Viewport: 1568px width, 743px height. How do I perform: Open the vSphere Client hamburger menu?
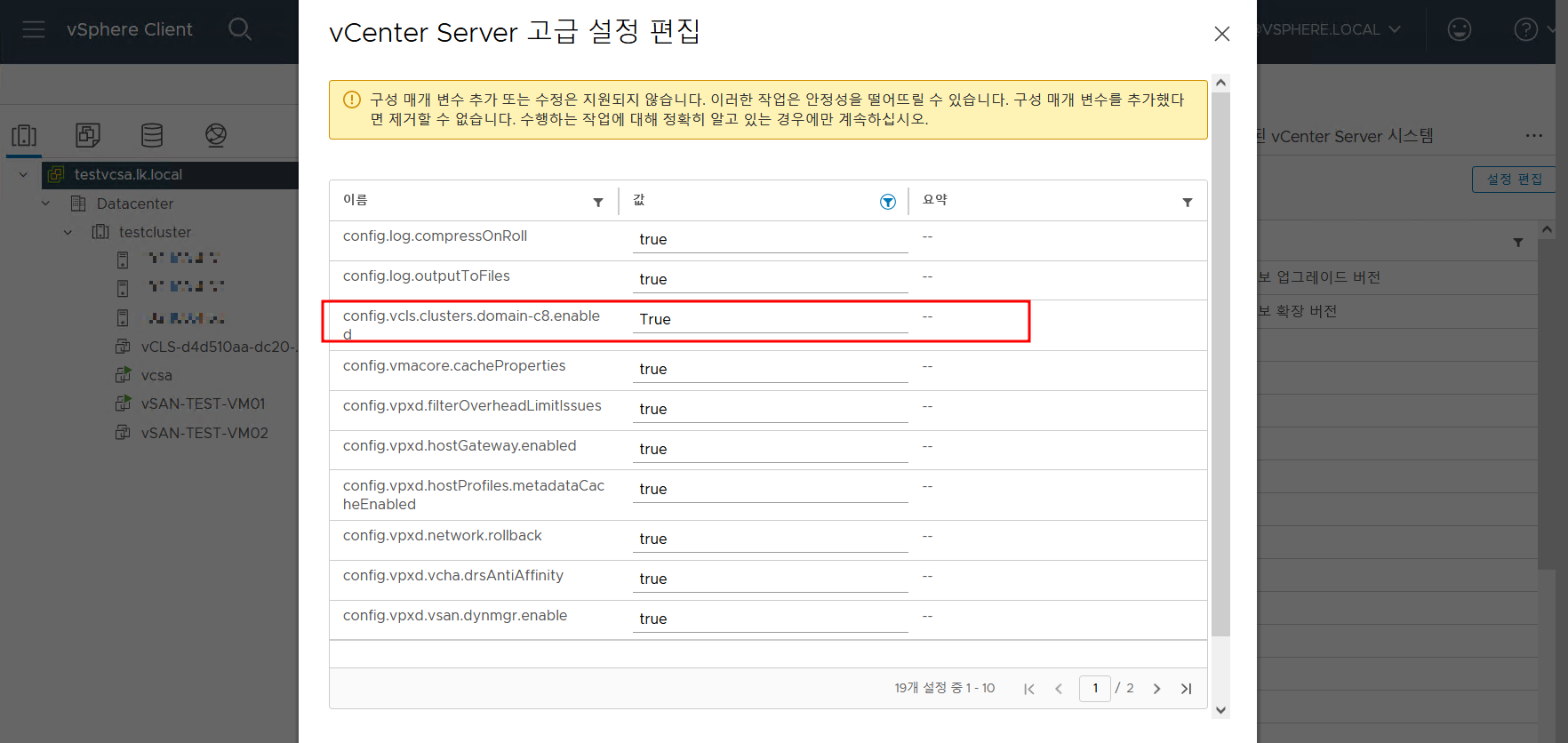tap(34, 29)
